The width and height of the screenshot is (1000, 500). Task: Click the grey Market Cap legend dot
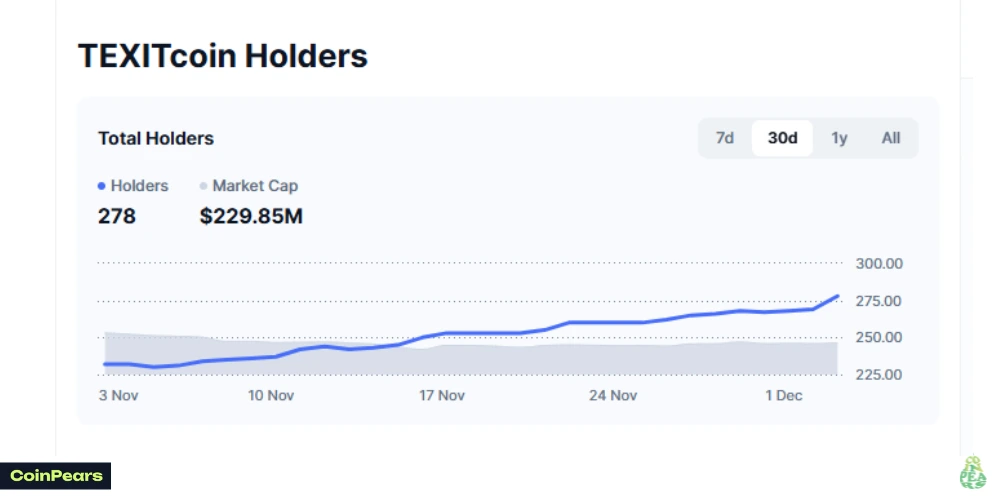[204, 186]
